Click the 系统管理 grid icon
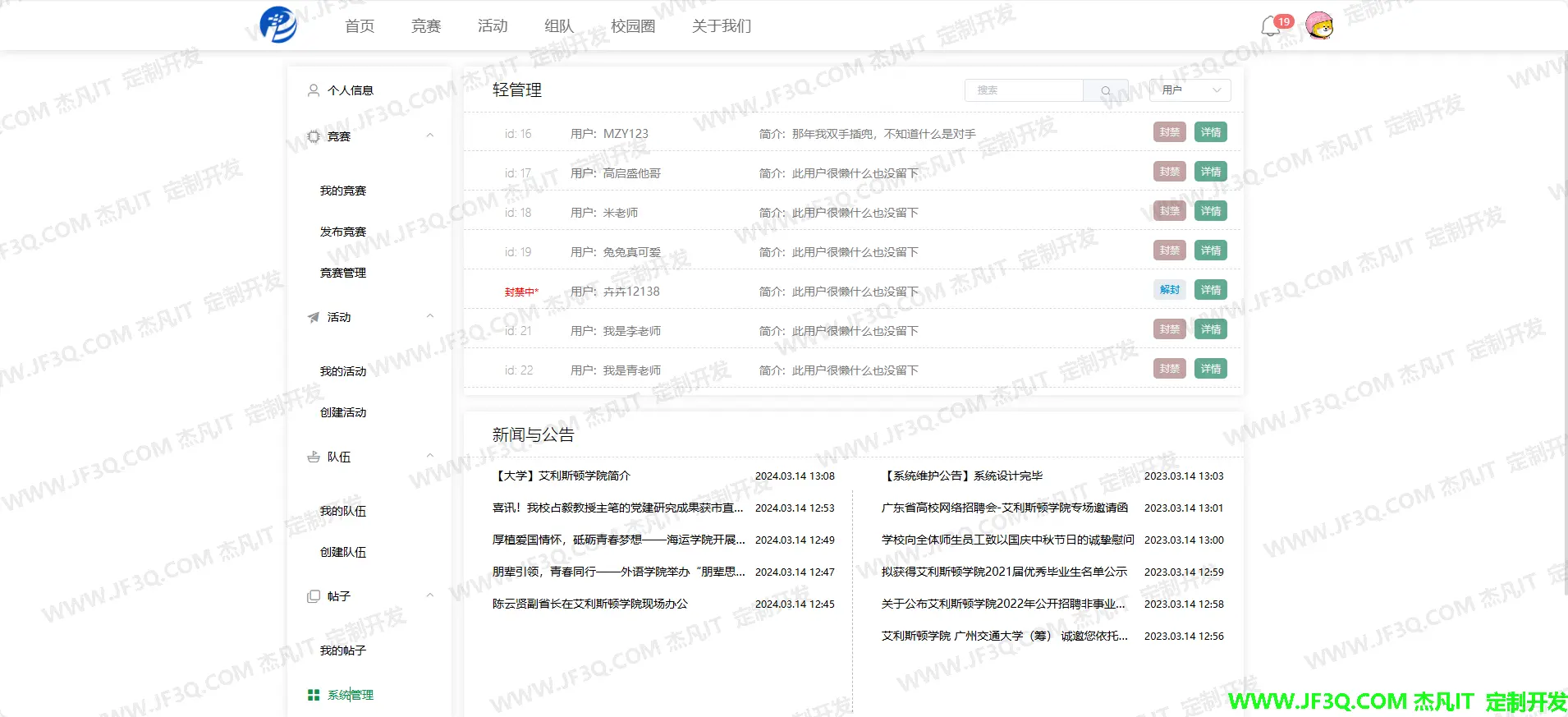 tap(314, 695)
